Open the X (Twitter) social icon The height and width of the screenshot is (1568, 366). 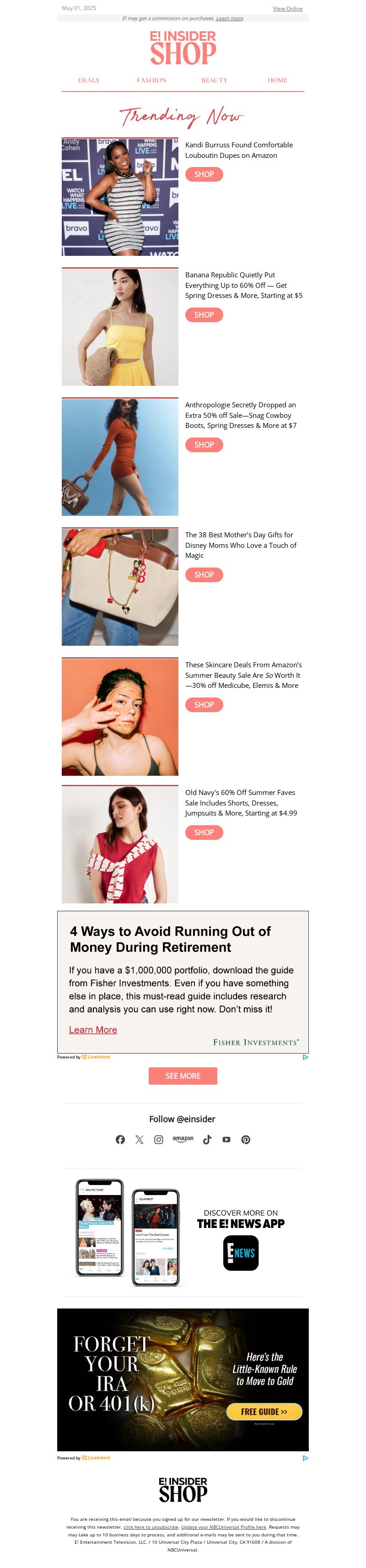pos(139,1140)
